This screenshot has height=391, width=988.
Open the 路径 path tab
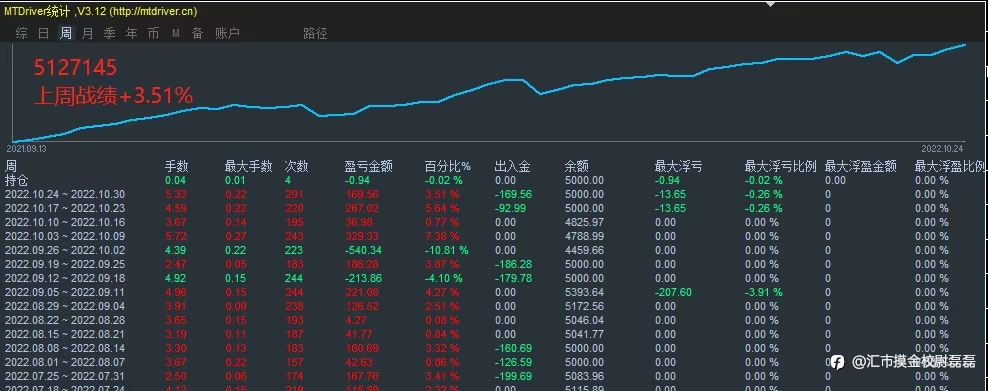coord(316,33)
